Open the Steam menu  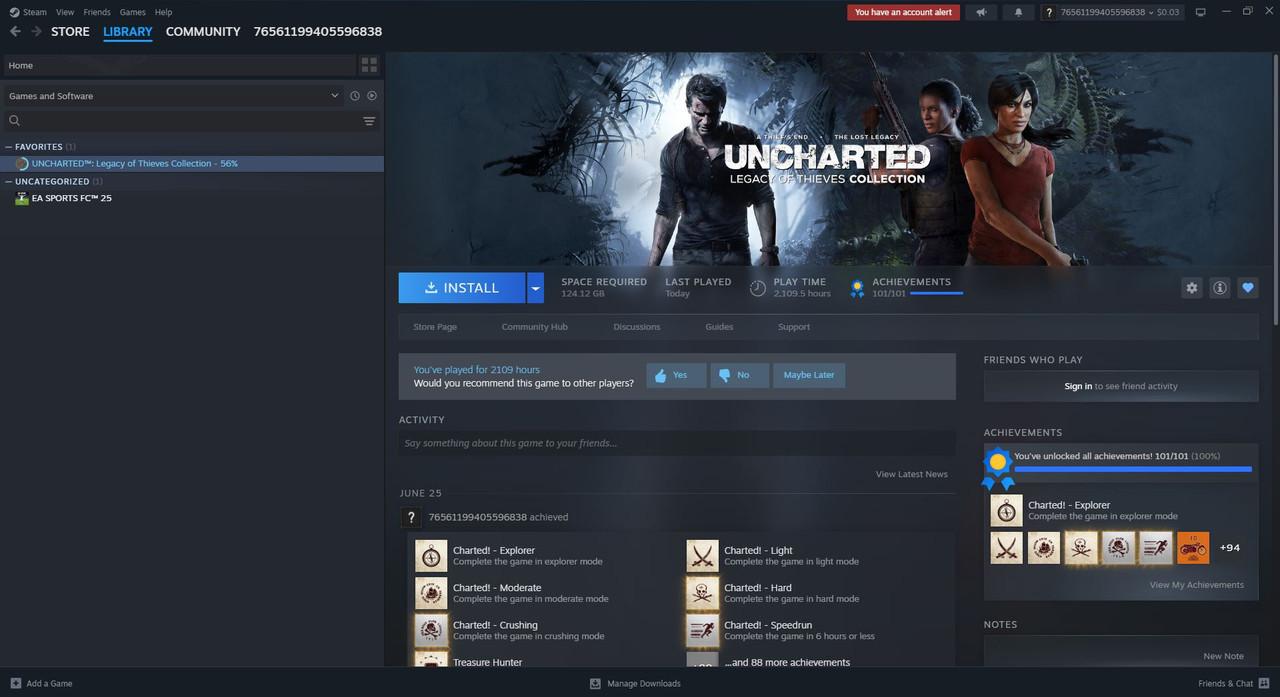(34, 12)
